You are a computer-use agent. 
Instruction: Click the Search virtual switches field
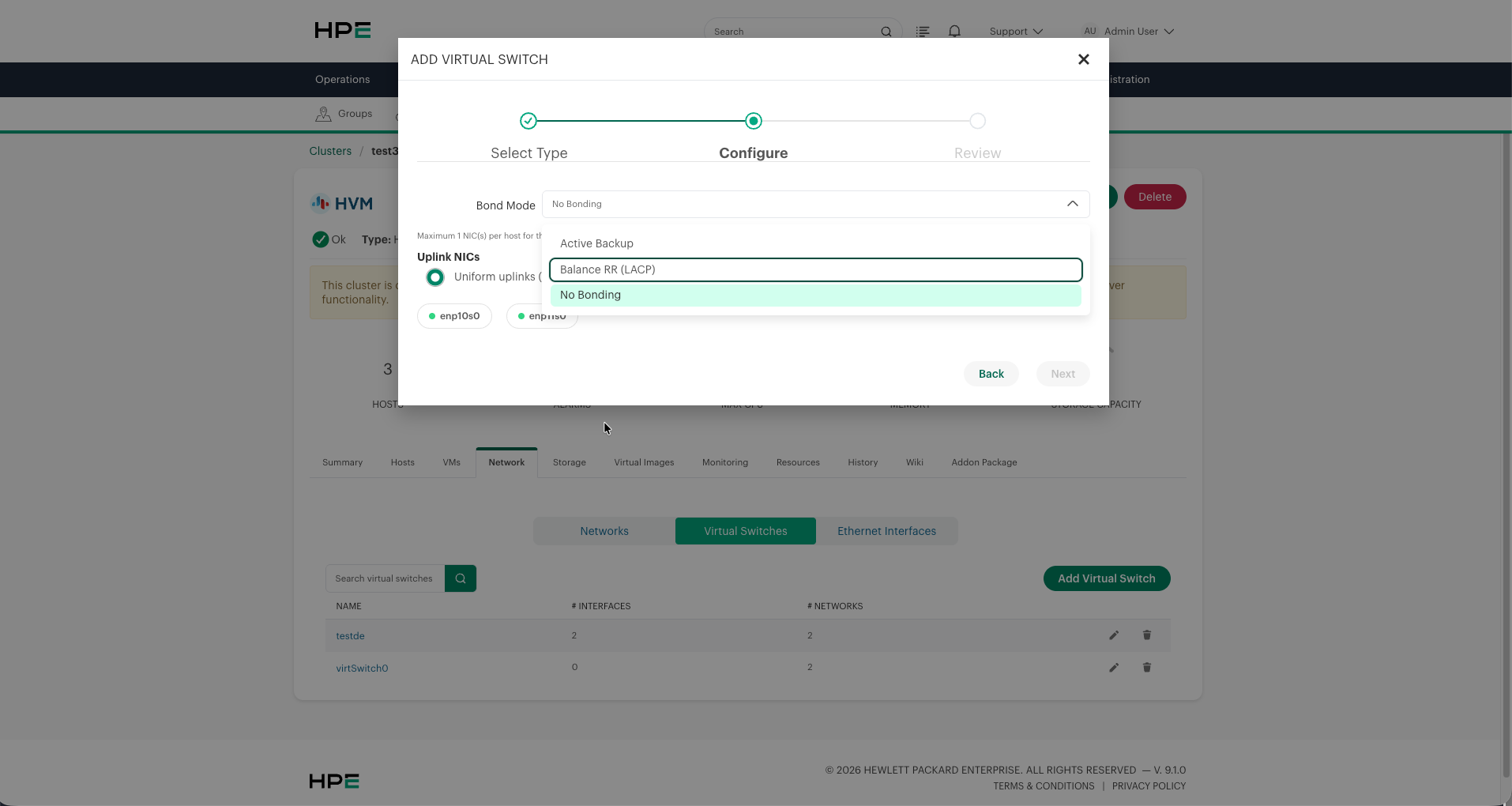pyautogui.click(x=385, y=578)
